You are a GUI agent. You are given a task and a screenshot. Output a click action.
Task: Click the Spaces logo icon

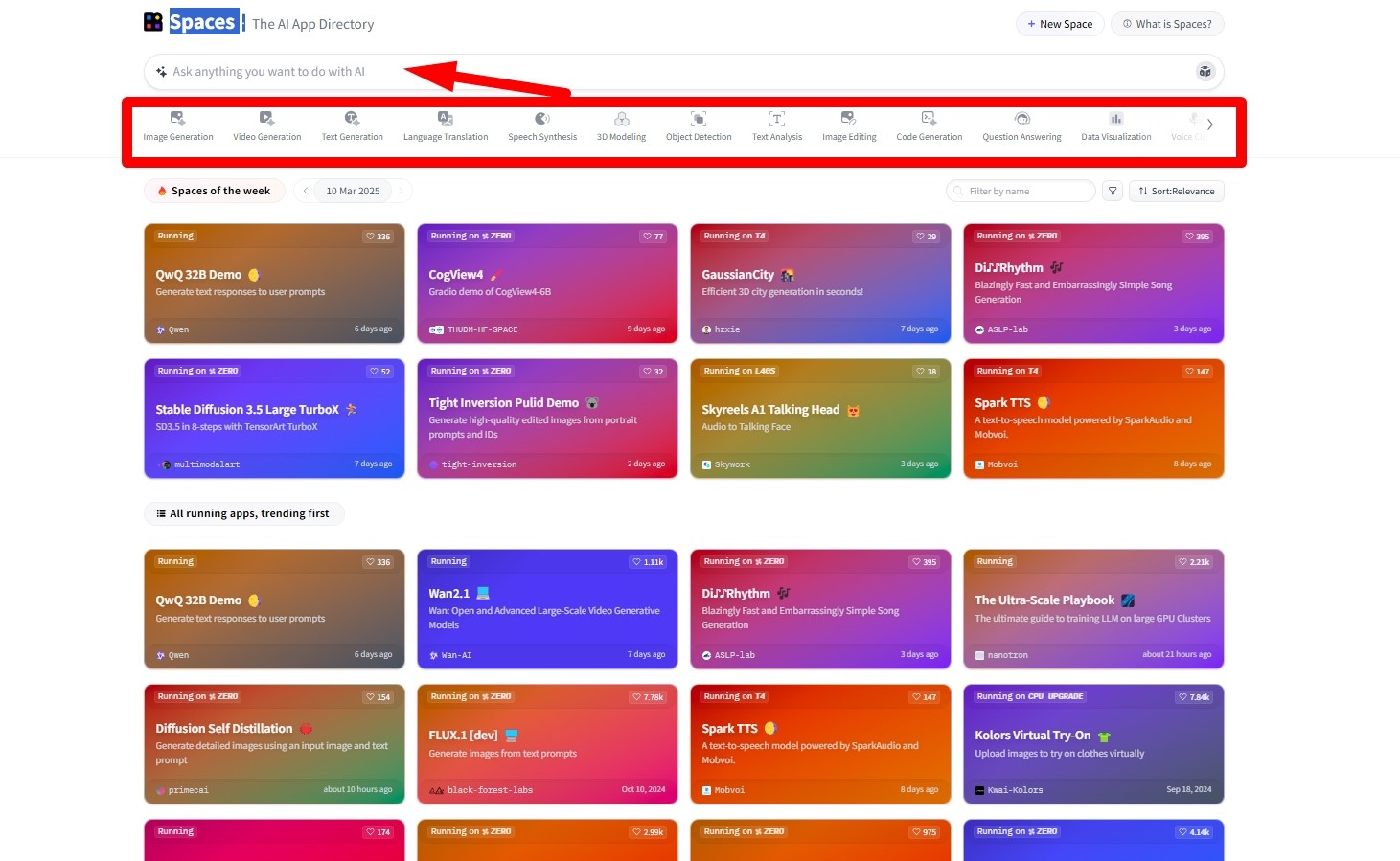[153, 22]
